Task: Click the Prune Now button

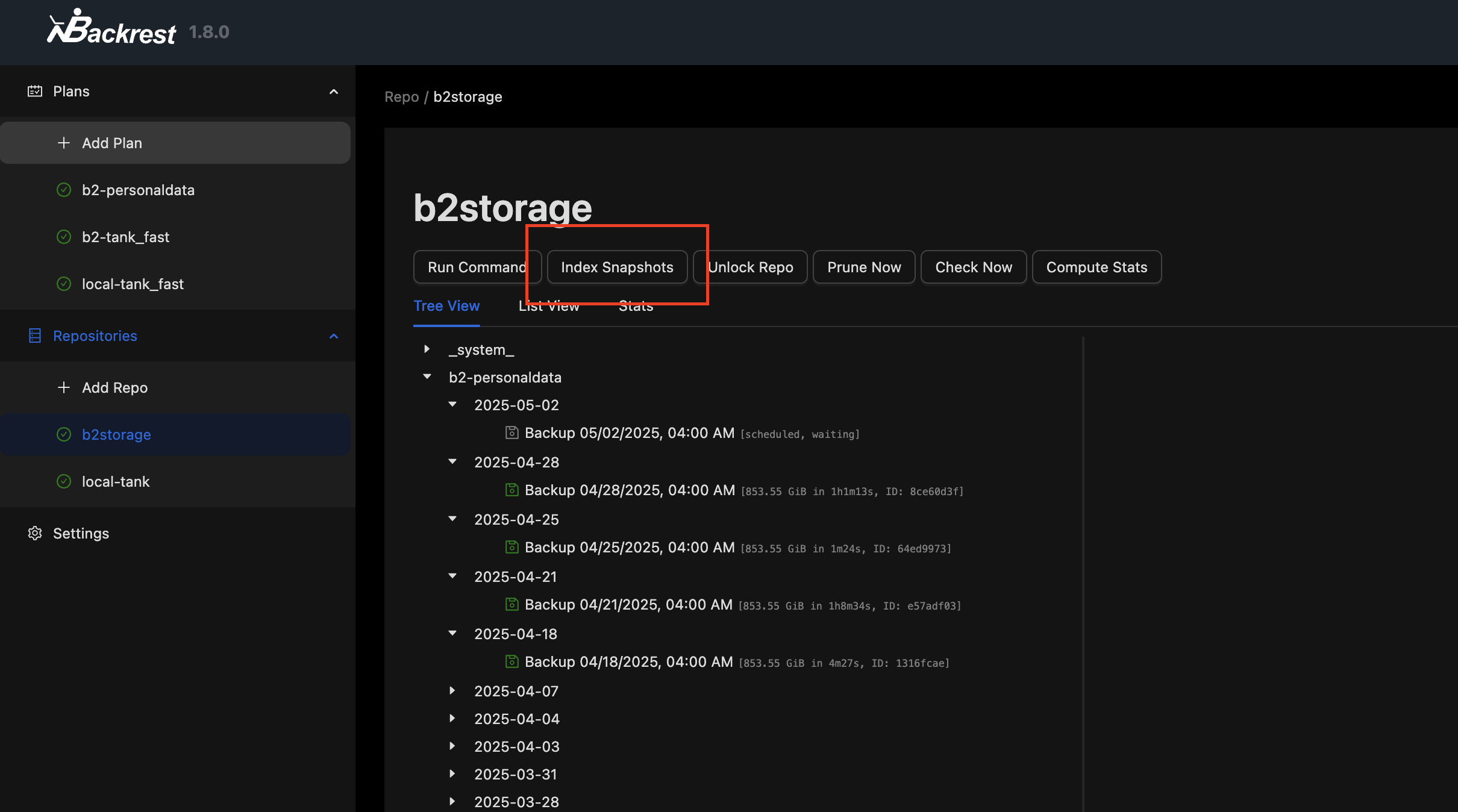Action: click(864, 267)
